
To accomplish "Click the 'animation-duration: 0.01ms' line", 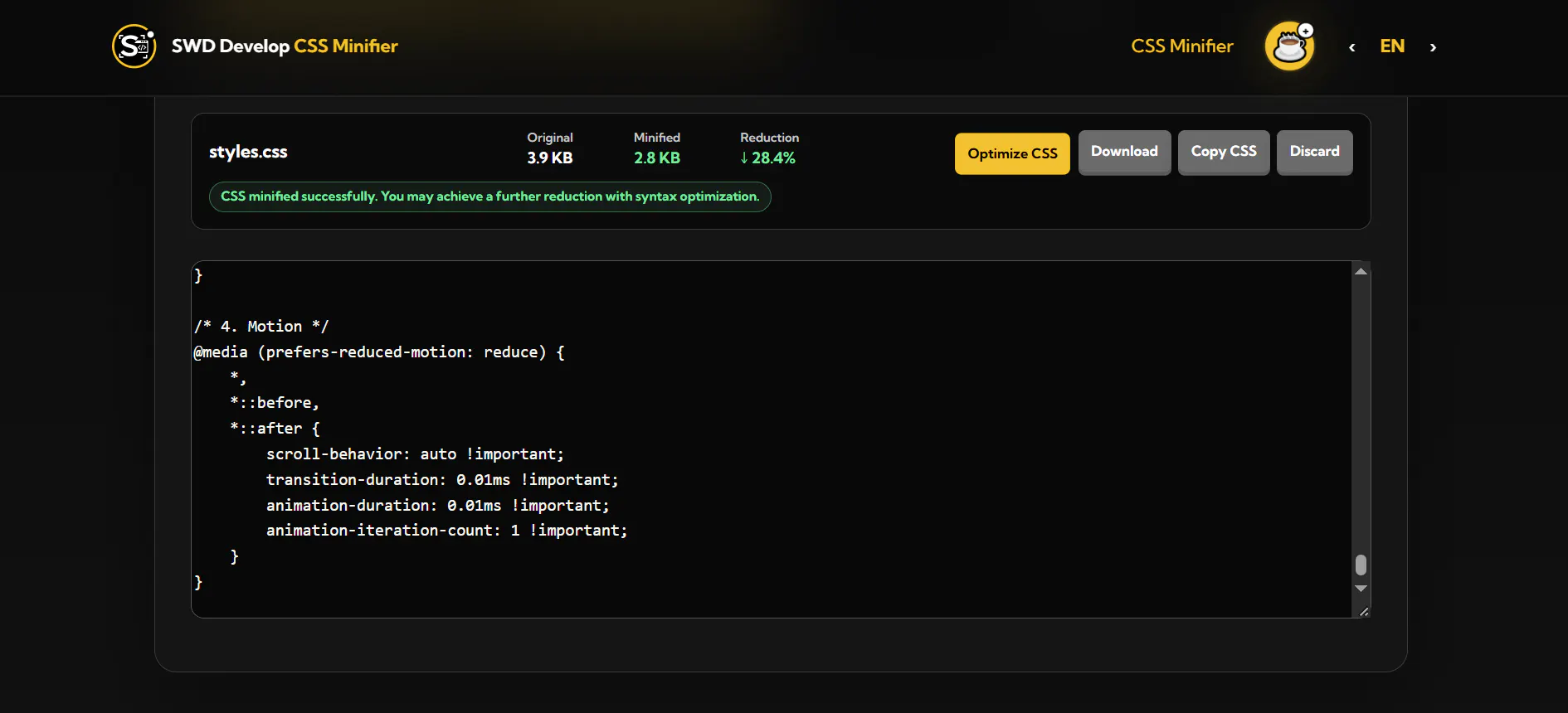I will point(437,505).
